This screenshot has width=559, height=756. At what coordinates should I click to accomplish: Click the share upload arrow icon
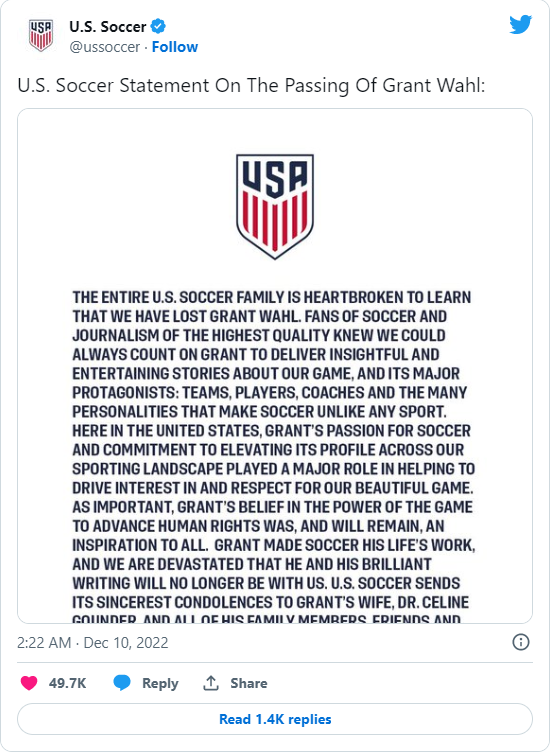211,683
